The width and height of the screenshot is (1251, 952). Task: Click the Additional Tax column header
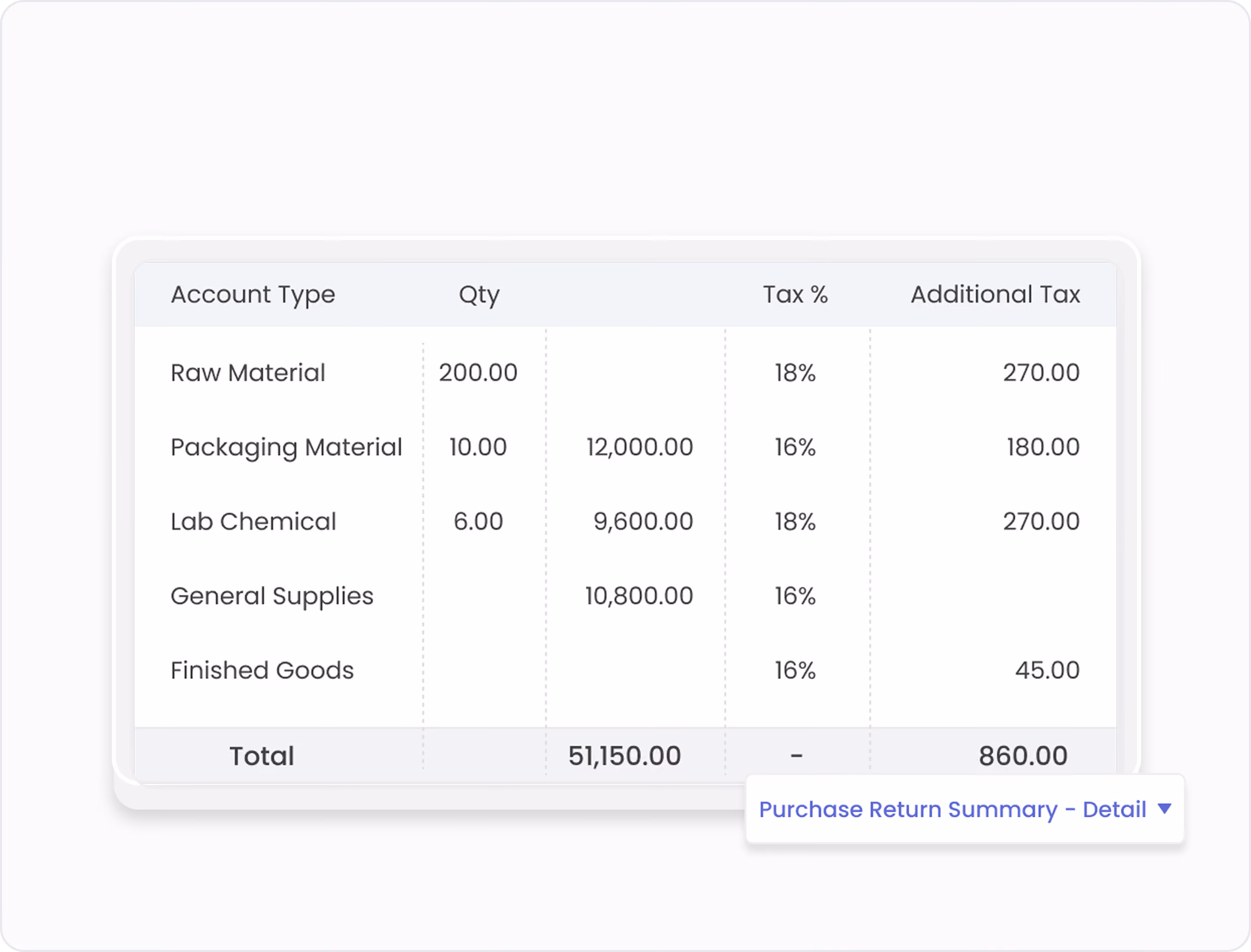pyautogui.click(x=996, y=294)
